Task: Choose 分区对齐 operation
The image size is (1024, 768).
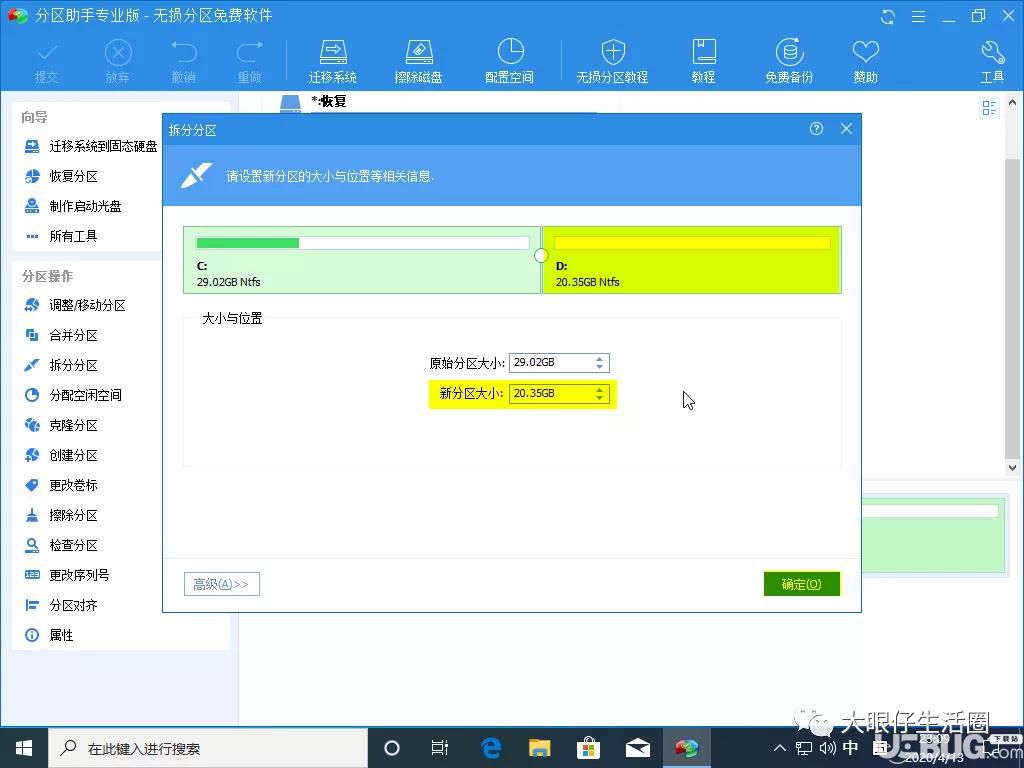Action: [x=61, y=605]
